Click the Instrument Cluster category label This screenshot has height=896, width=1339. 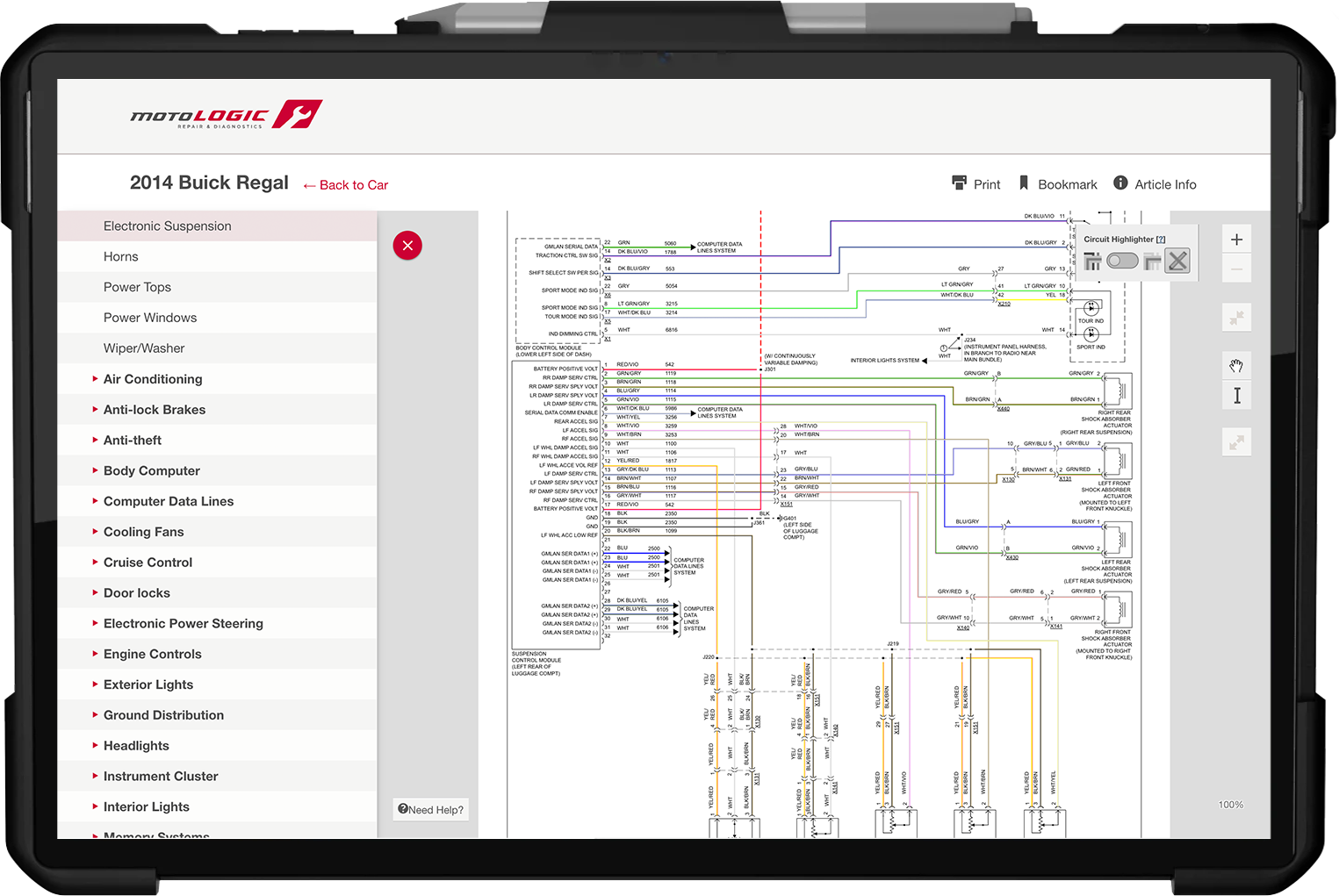(x=161, y=777)
